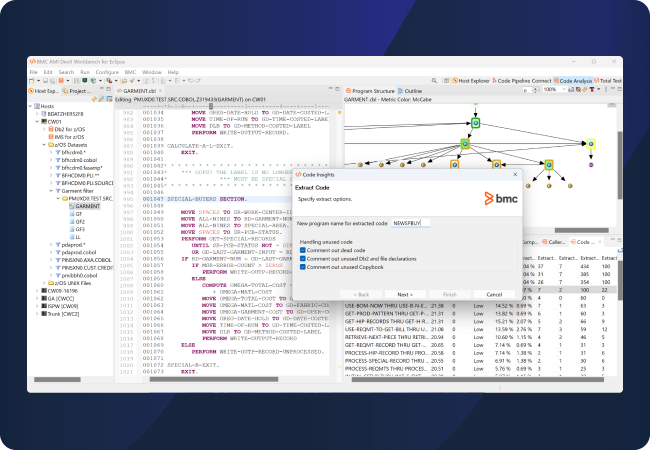Toggle Comment out dead code checkbox
The image size is (650, 450).
303,248
